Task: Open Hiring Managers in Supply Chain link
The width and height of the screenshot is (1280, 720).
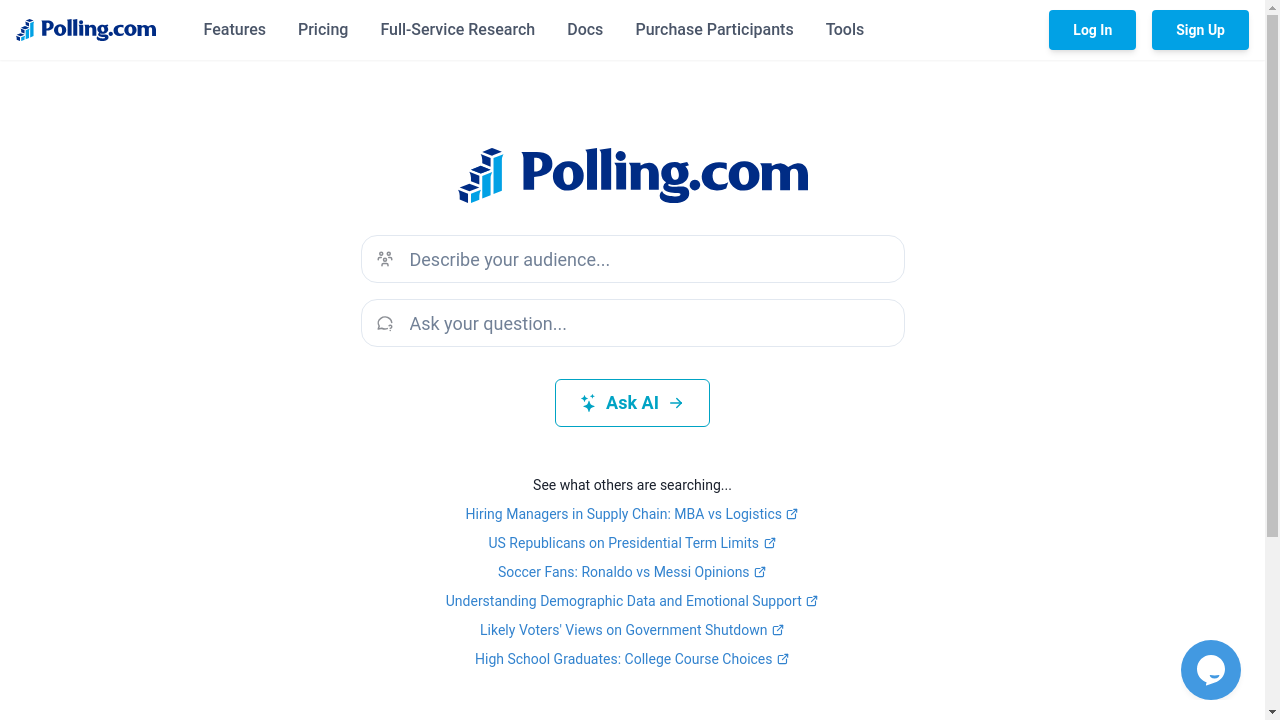Action: click(x=623, y=514)
